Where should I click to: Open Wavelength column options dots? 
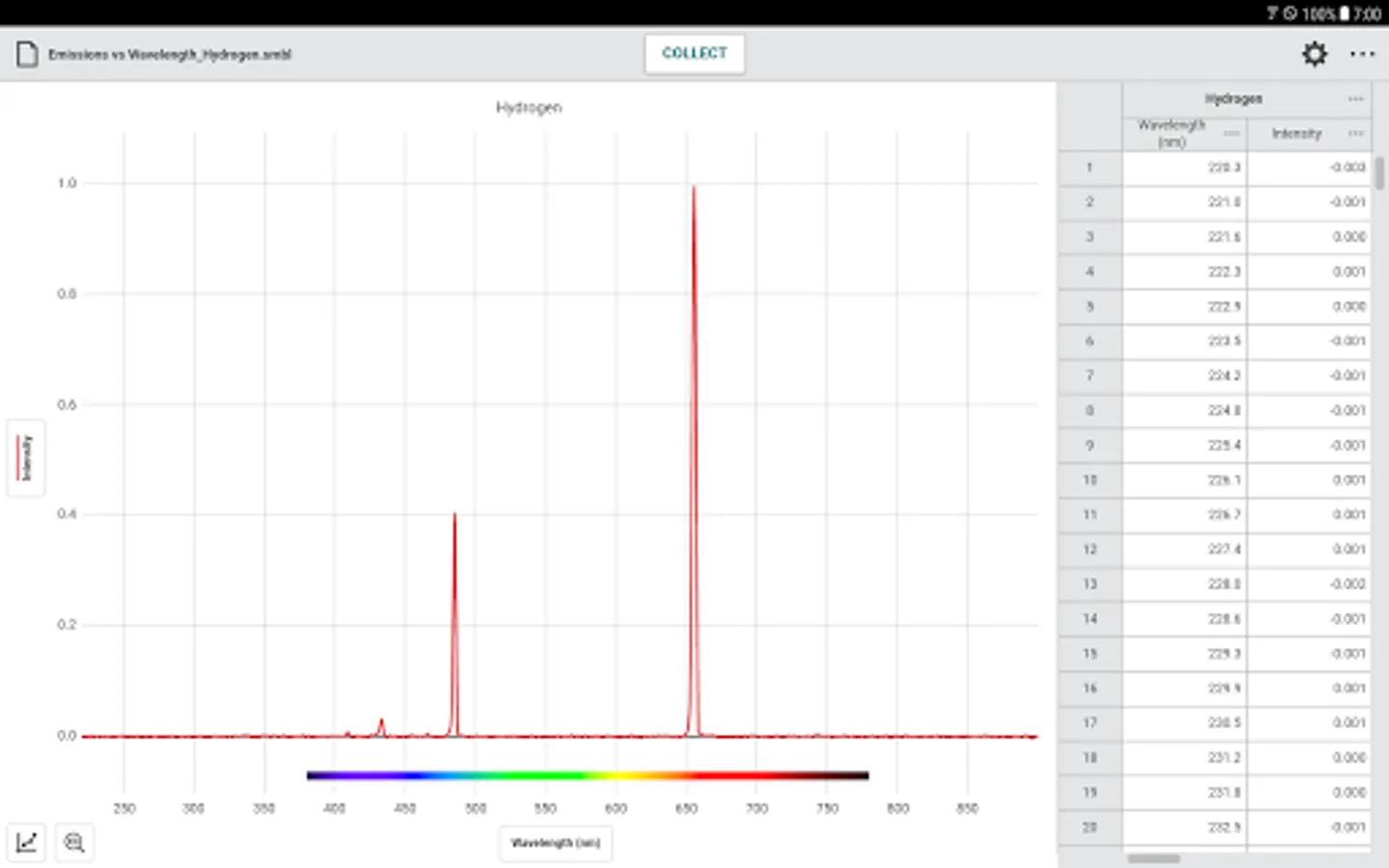[x=1232, y=133]
